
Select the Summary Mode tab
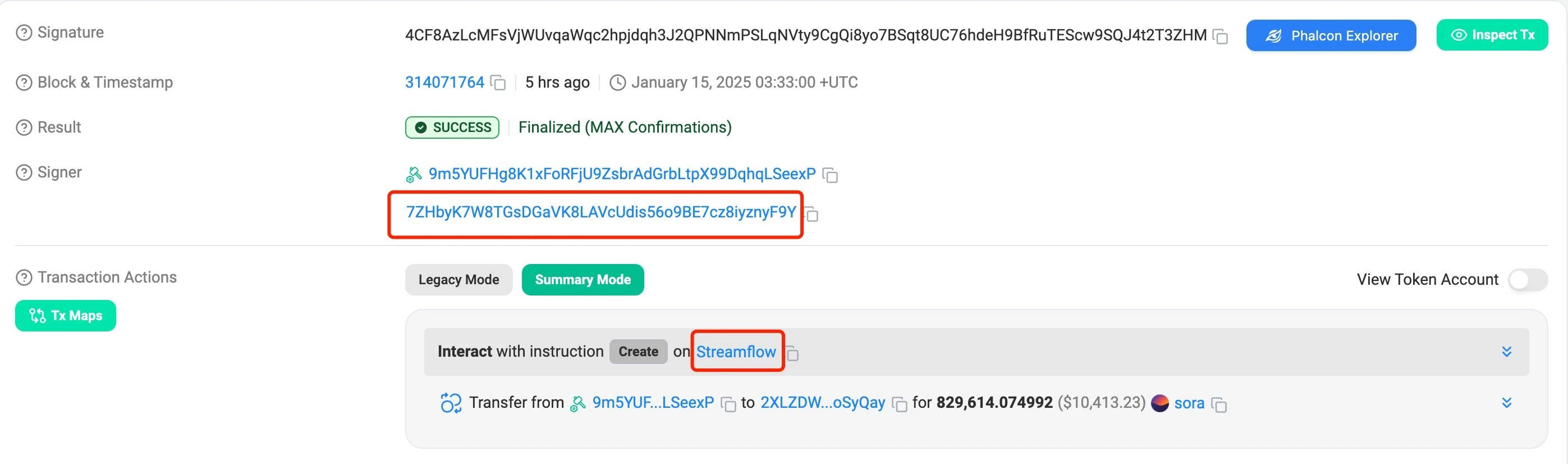(x=583, y=280)
